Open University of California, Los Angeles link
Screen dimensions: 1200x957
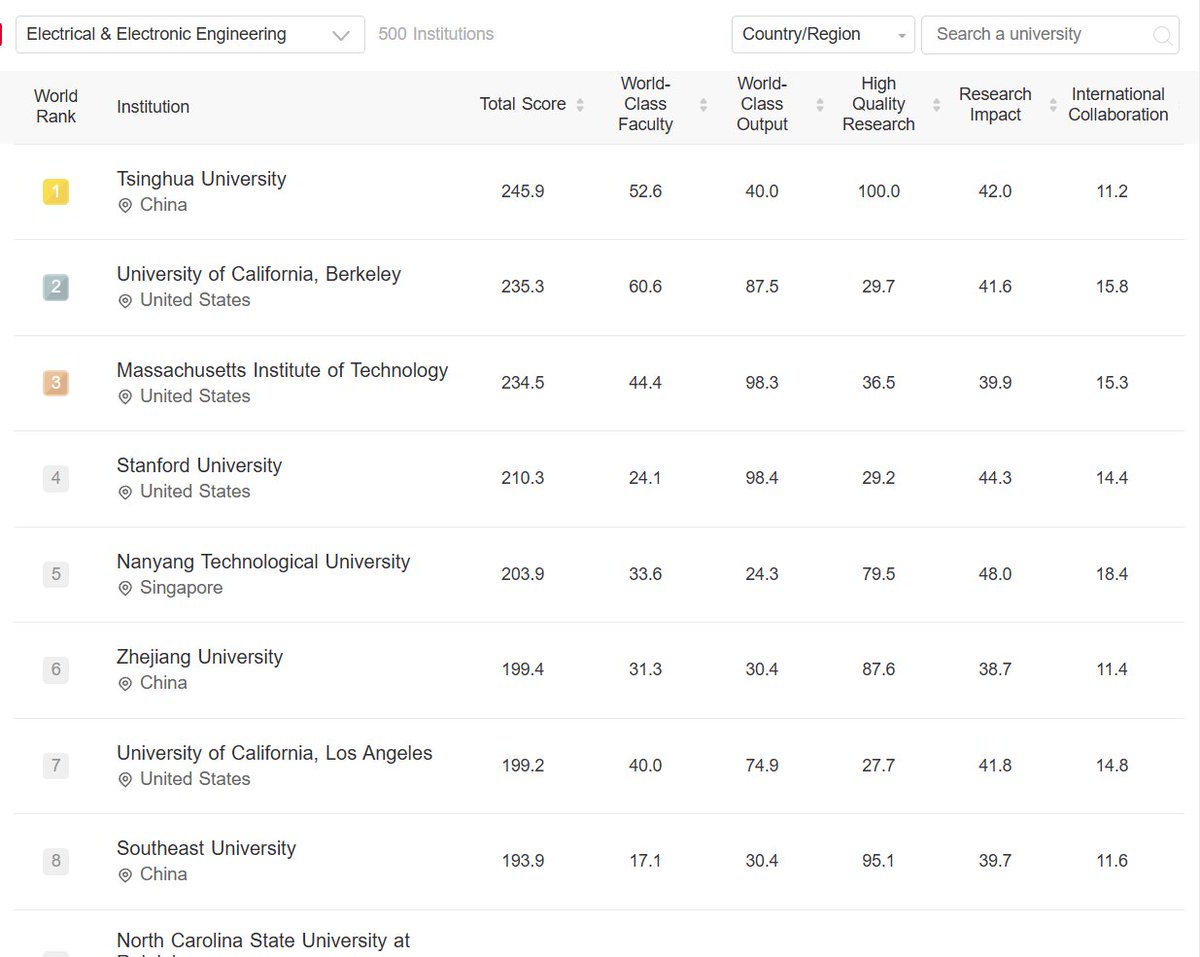click(275, 753)
